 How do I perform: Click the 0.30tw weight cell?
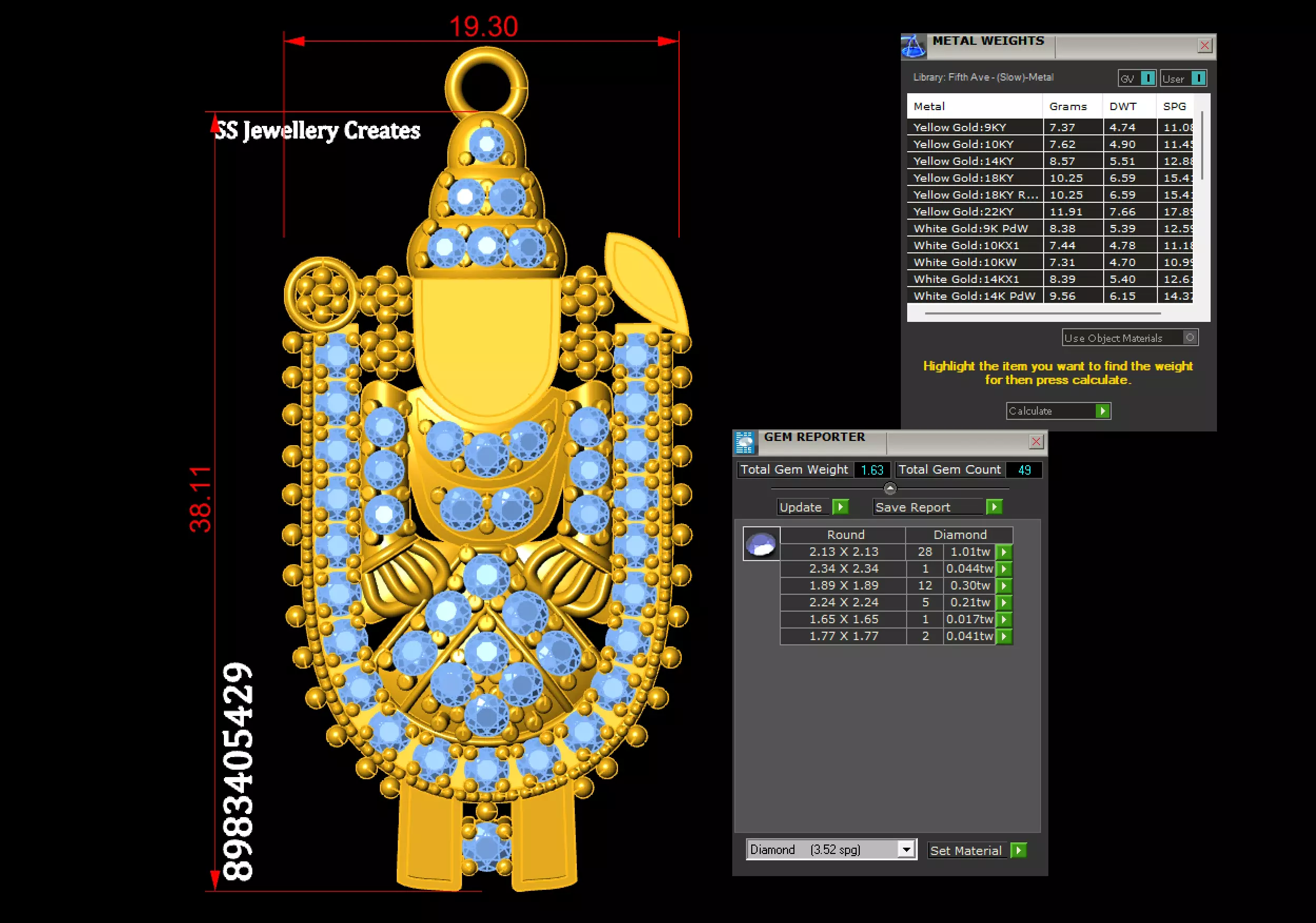[970, 586]
